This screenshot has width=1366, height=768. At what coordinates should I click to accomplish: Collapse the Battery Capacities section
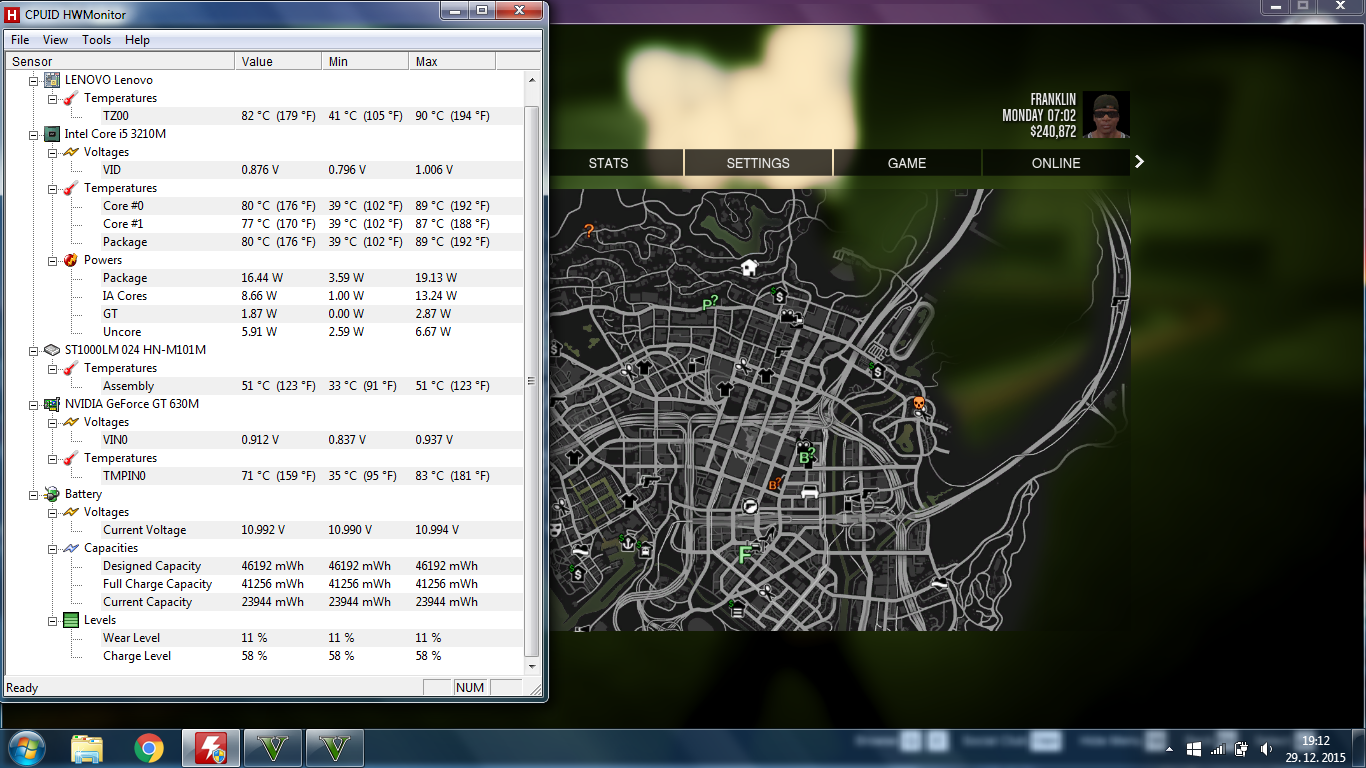pos(52,548)
